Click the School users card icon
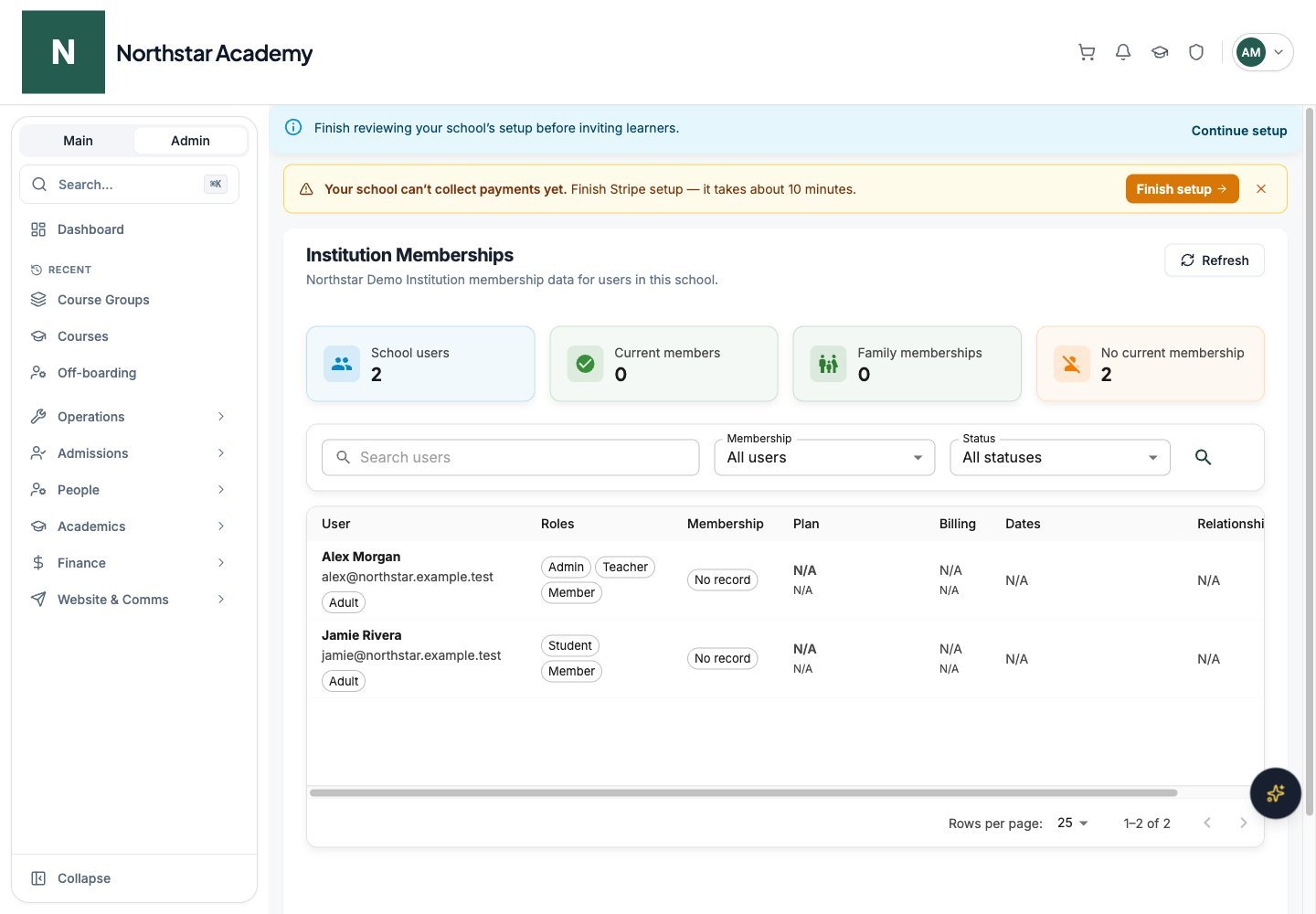 pyautogui.click(x=342, y=364)
